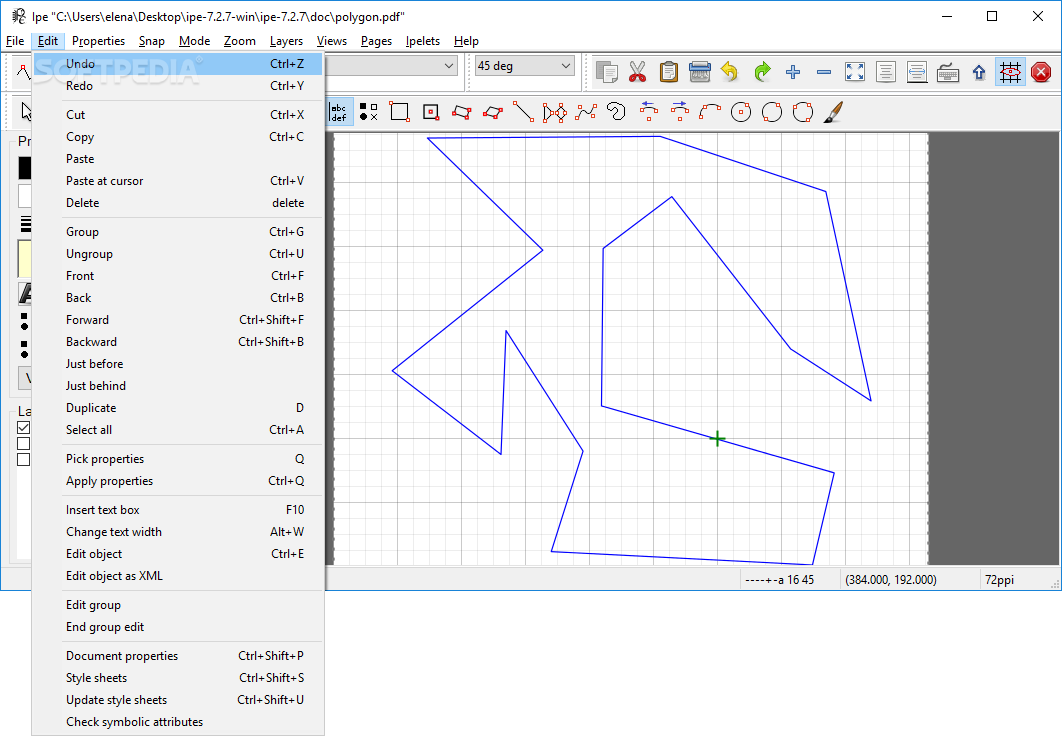Click Paste at cursor menu entry
Image resolution: width=1062 pixels, height=736 pixels.
coord(177,181)
